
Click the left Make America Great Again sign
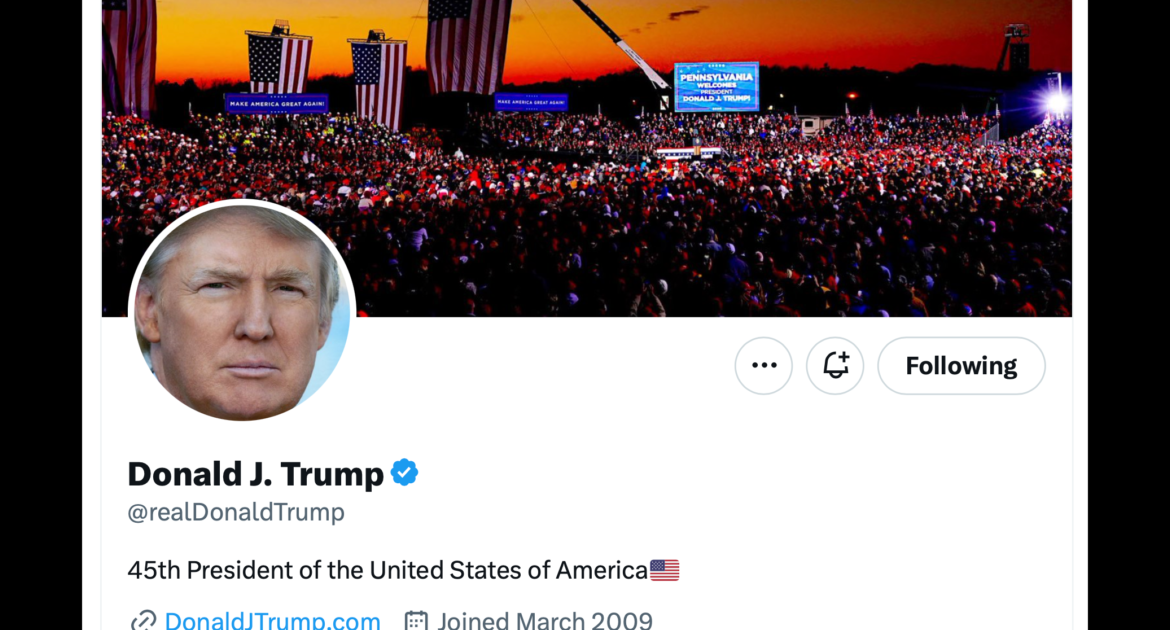click(x=277, y=103)
